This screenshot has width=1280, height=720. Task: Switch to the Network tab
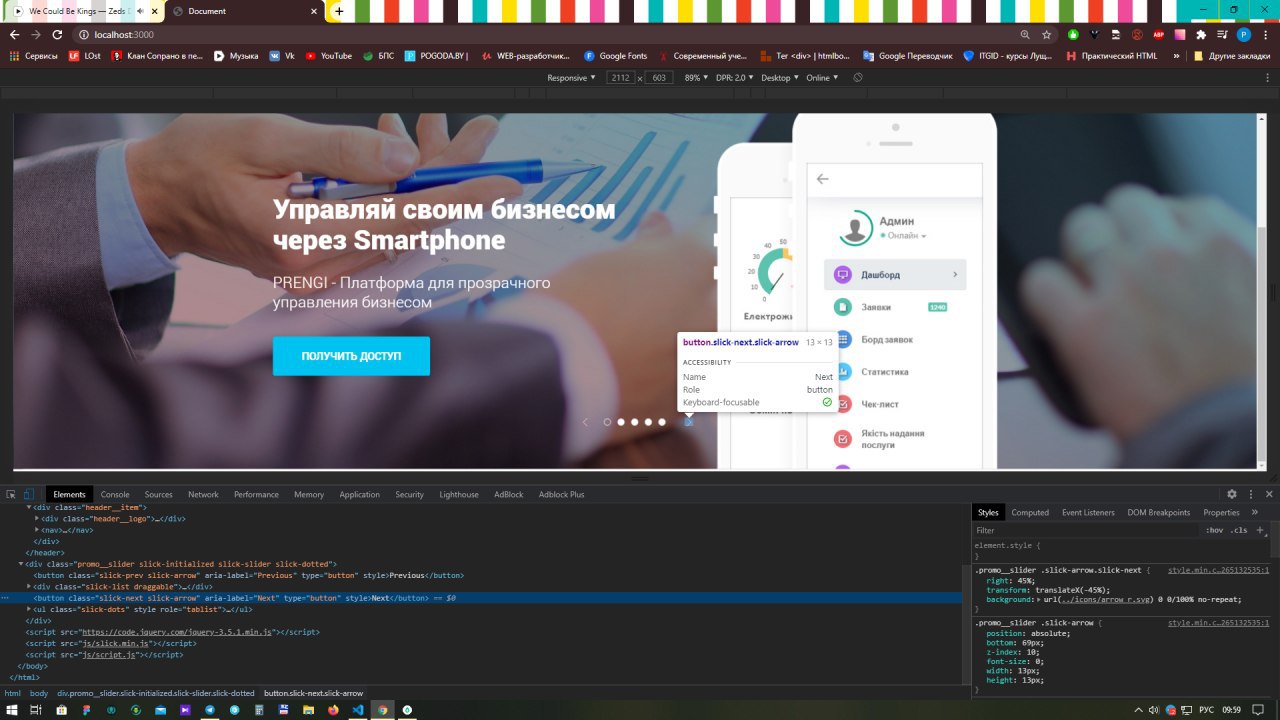coord(203,494)
